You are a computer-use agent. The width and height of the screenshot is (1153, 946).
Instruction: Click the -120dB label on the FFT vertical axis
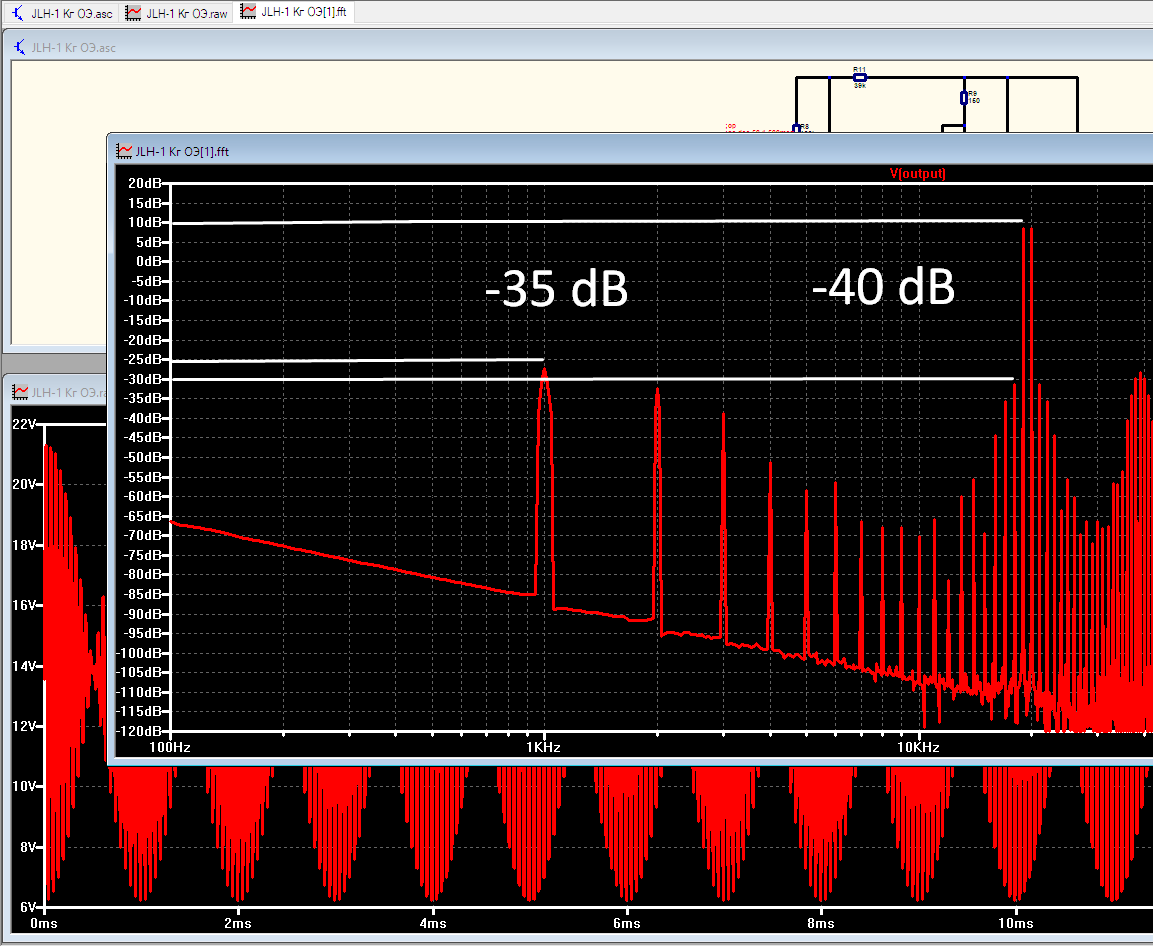(x=139, y=730)
